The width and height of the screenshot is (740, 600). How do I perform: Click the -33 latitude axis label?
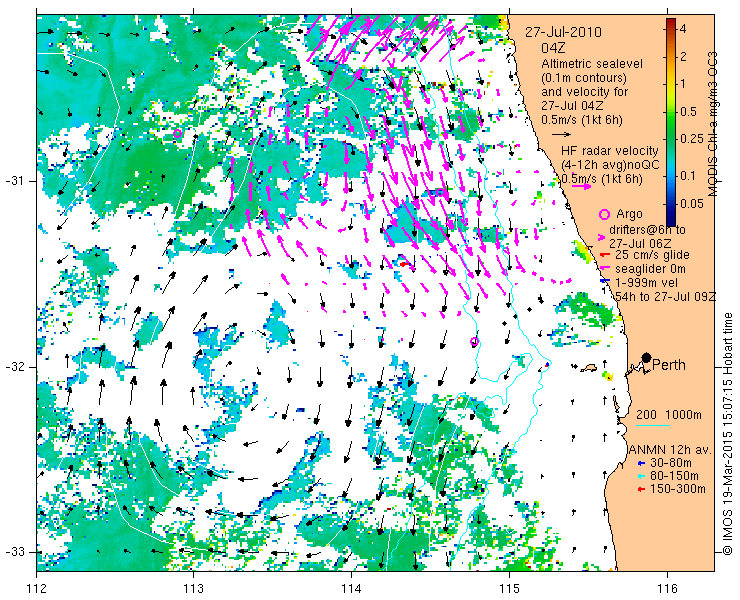(x=16, y=551)
